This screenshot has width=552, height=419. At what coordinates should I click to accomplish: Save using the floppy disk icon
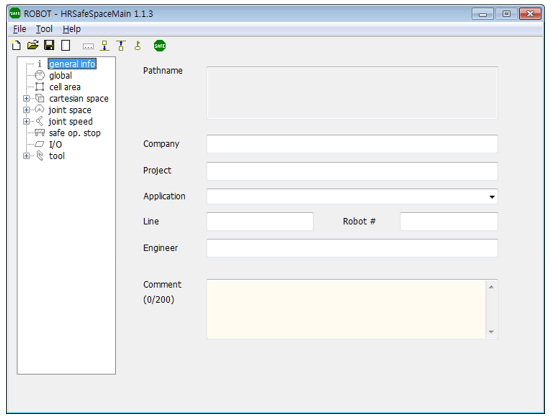coord(49,45)
